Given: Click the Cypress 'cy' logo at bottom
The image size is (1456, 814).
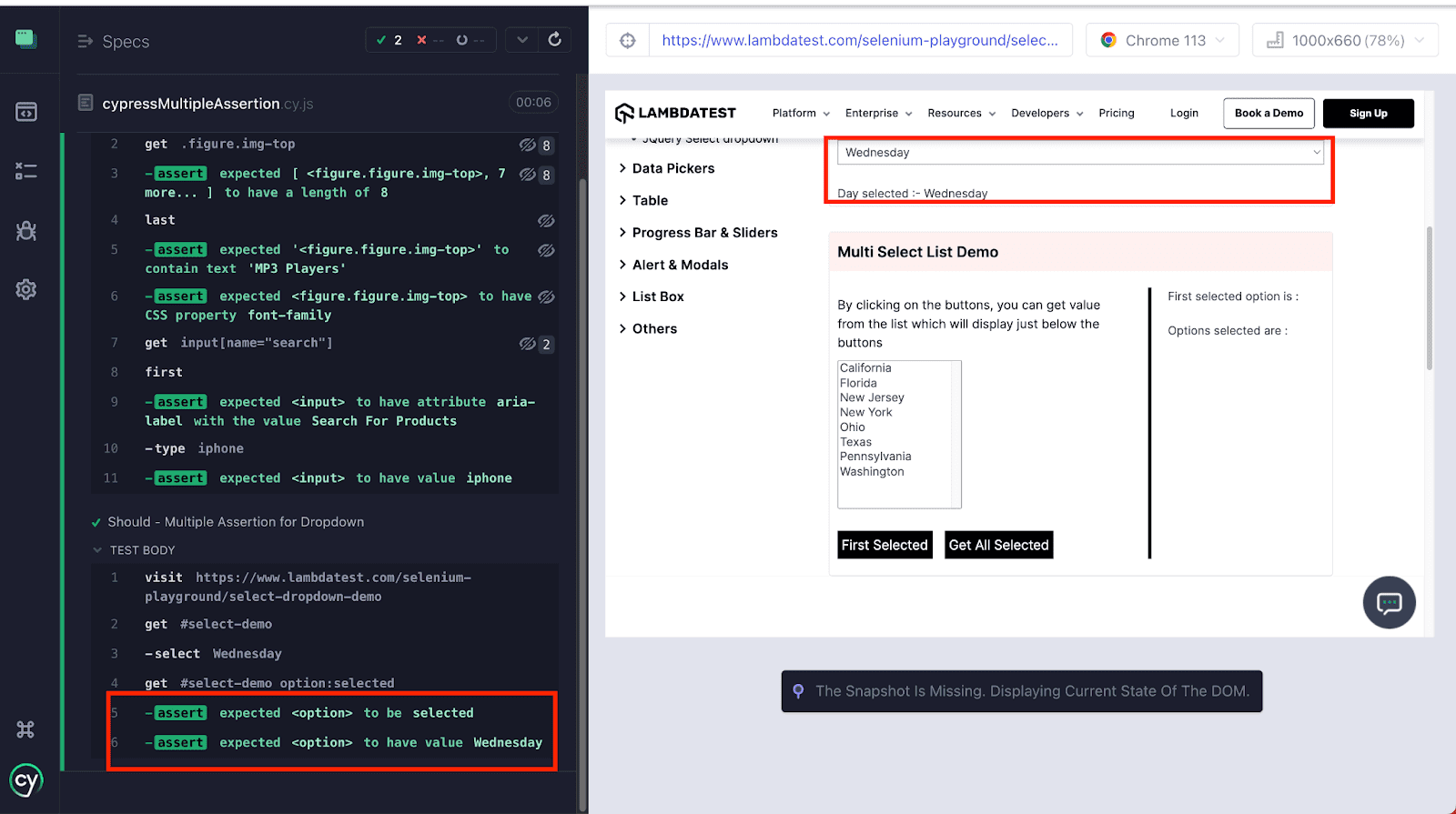Looking at the screenshot, I should (26, 780).
